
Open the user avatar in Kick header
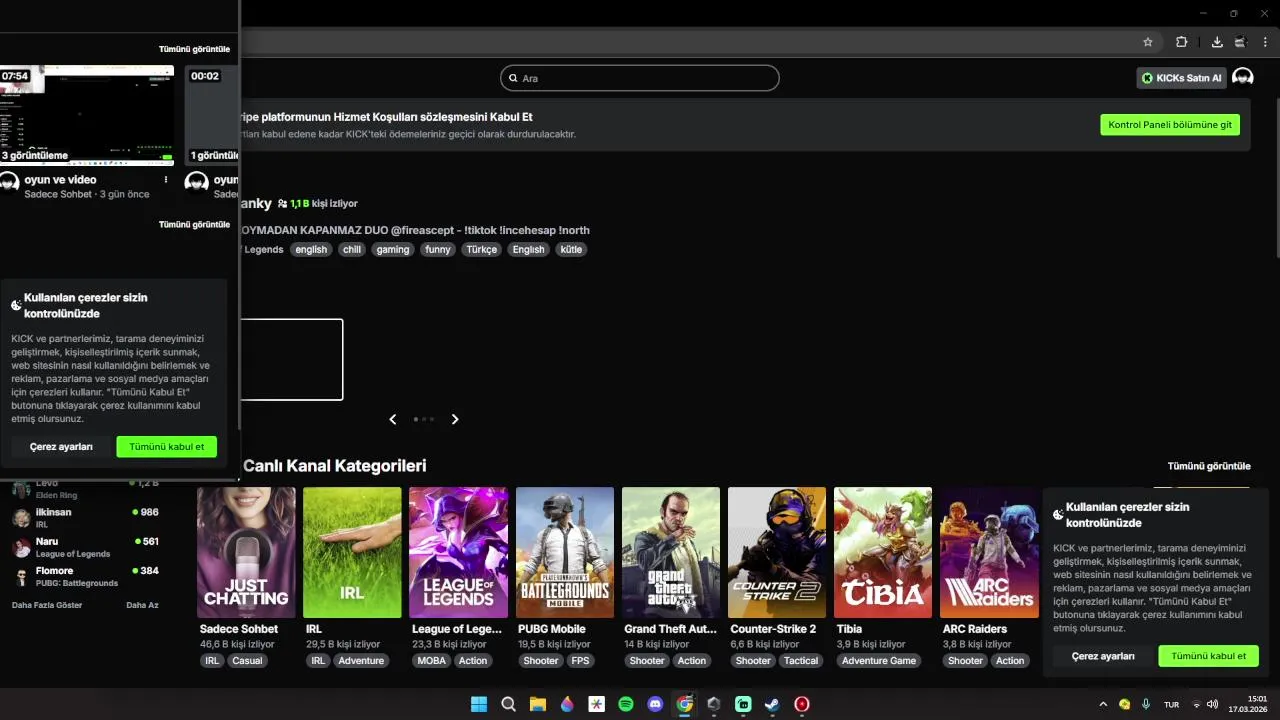(1243, 77)
